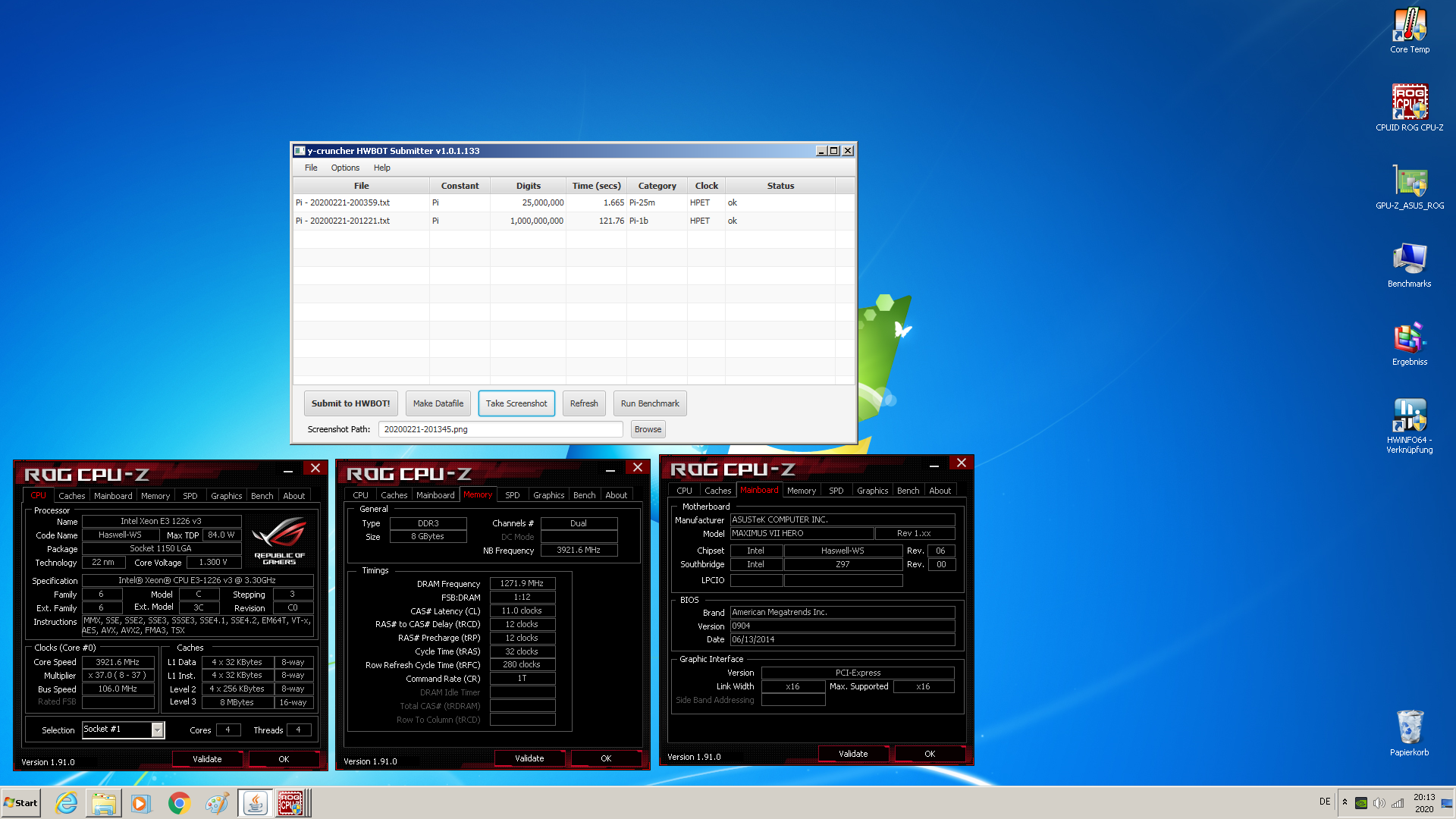Click the NVIDIA tray icon
Screen dimensions: 1456x819
click(1361, 803)
